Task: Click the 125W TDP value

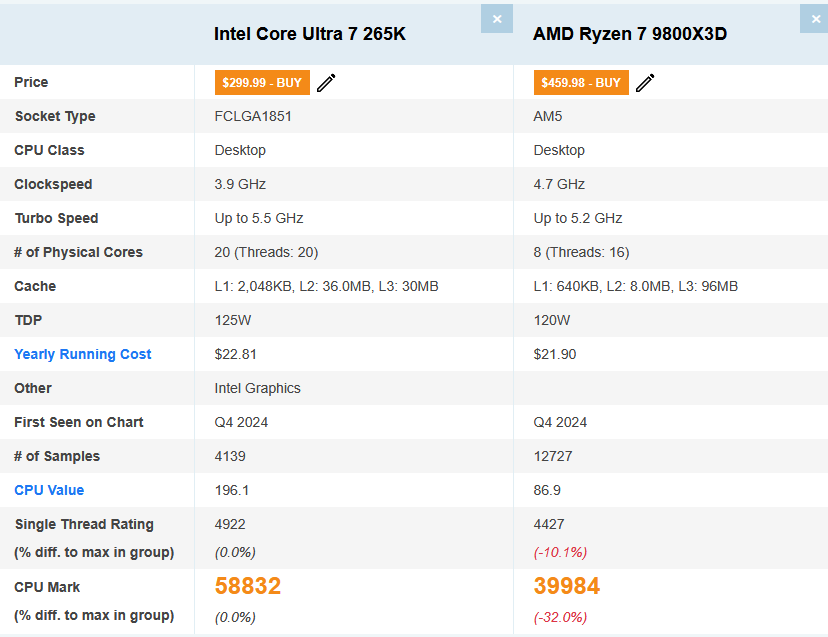Action: click(233, 320)
